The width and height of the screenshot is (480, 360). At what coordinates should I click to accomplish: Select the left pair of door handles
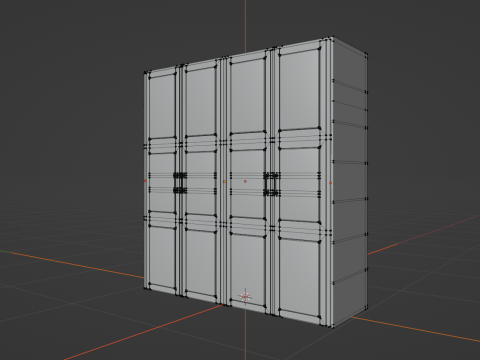pos(180,183)
